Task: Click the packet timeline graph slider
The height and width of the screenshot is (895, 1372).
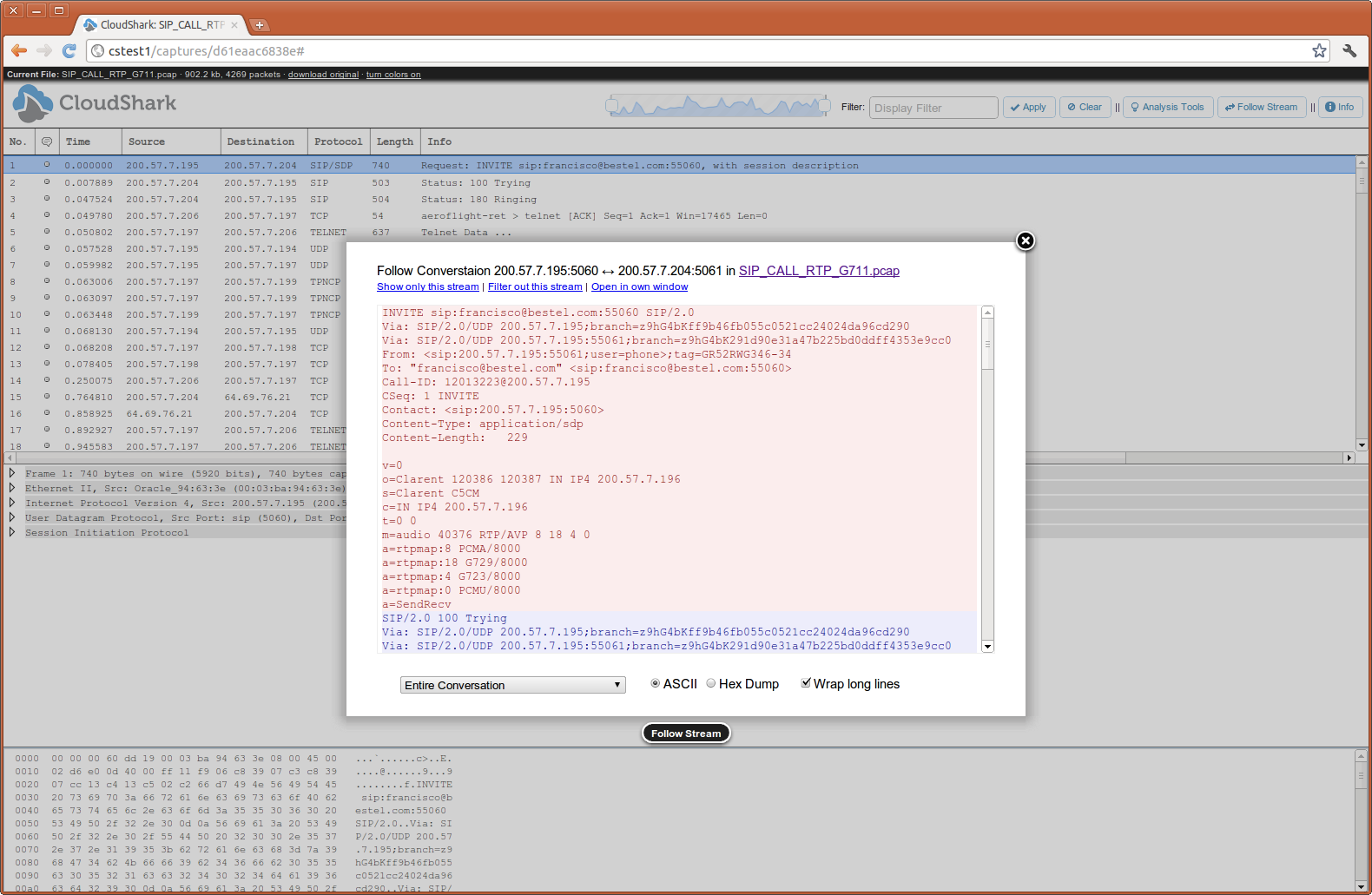Action: (717, 106)
